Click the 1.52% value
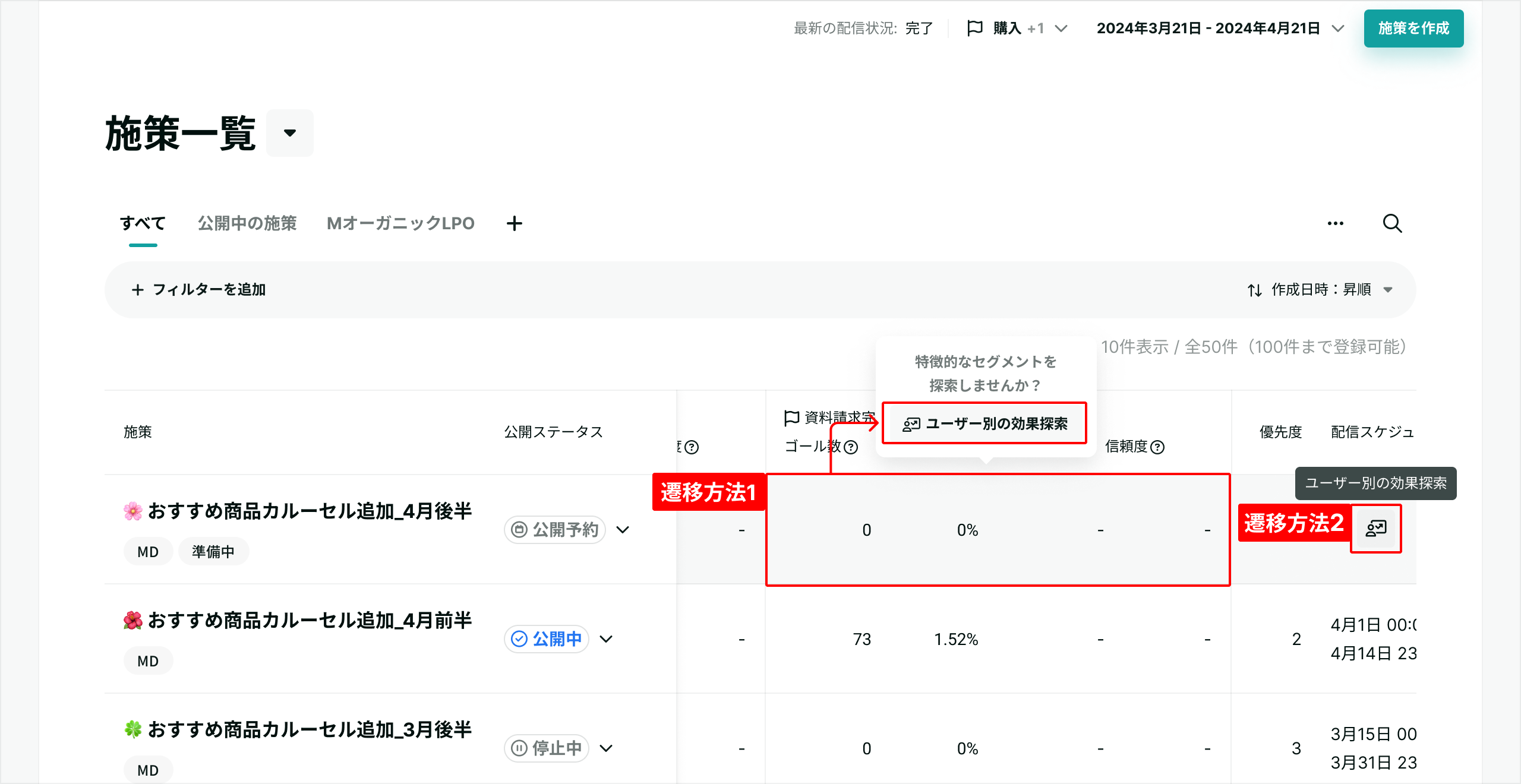The height and width of the screenshot is (784, 1521). [x=956, y=639]
